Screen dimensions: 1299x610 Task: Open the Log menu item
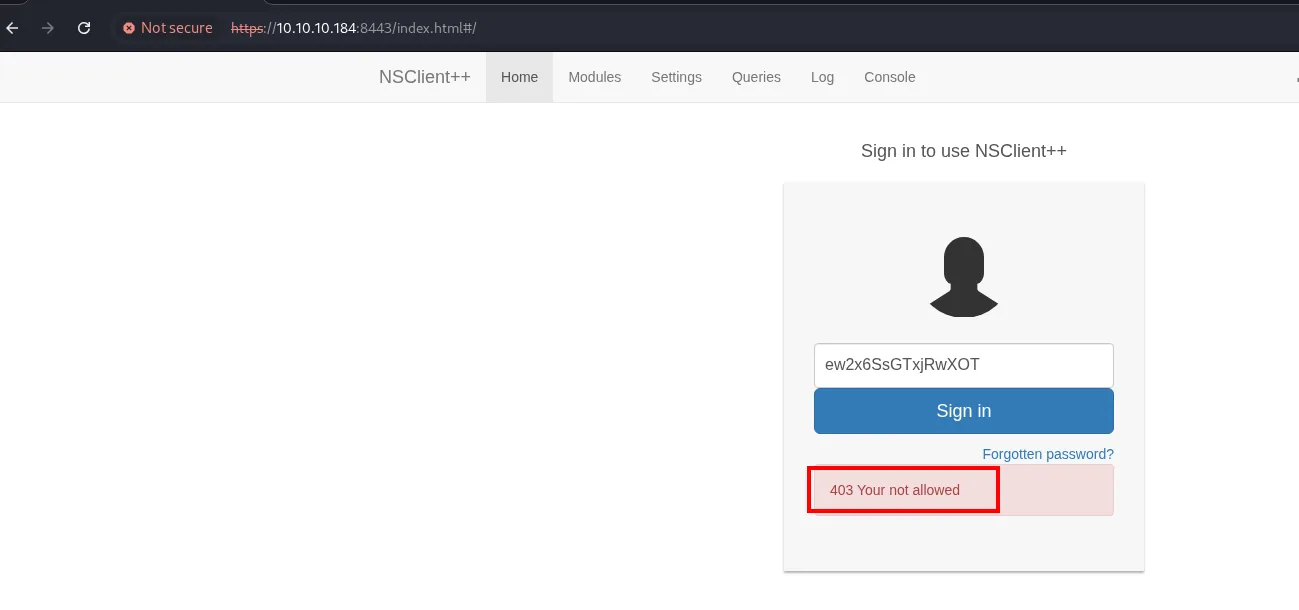(822, 77)
